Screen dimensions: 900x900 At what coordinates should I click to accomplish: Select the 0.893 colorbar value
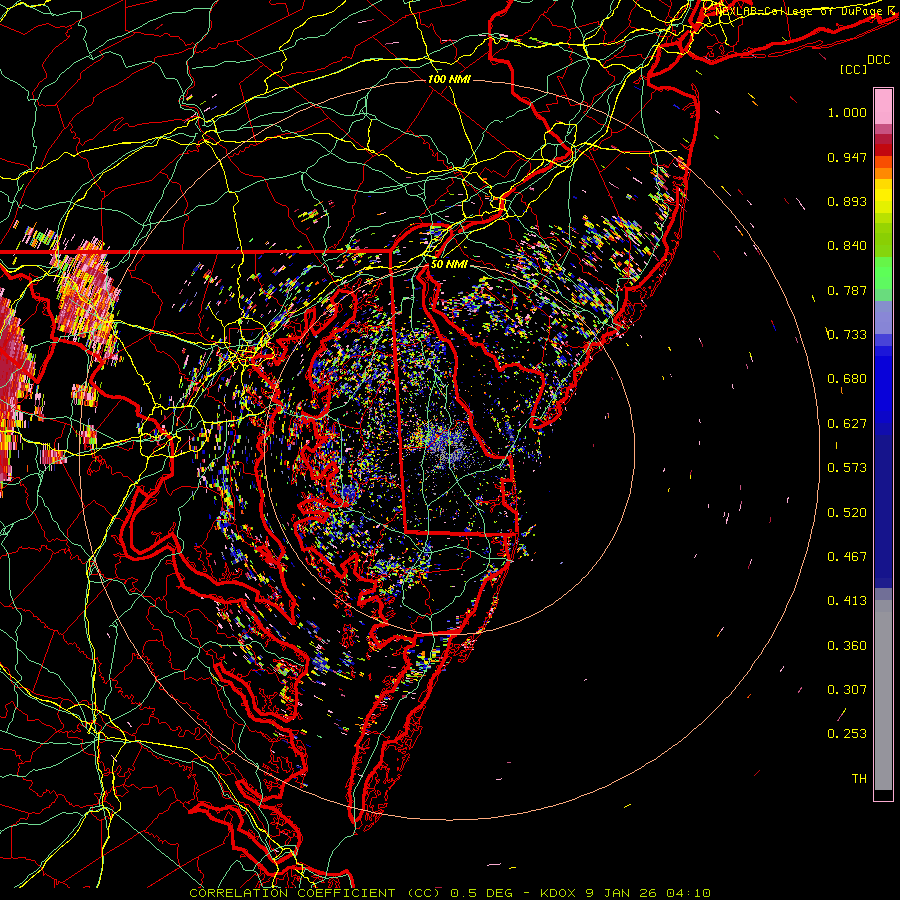pos(847,201)
